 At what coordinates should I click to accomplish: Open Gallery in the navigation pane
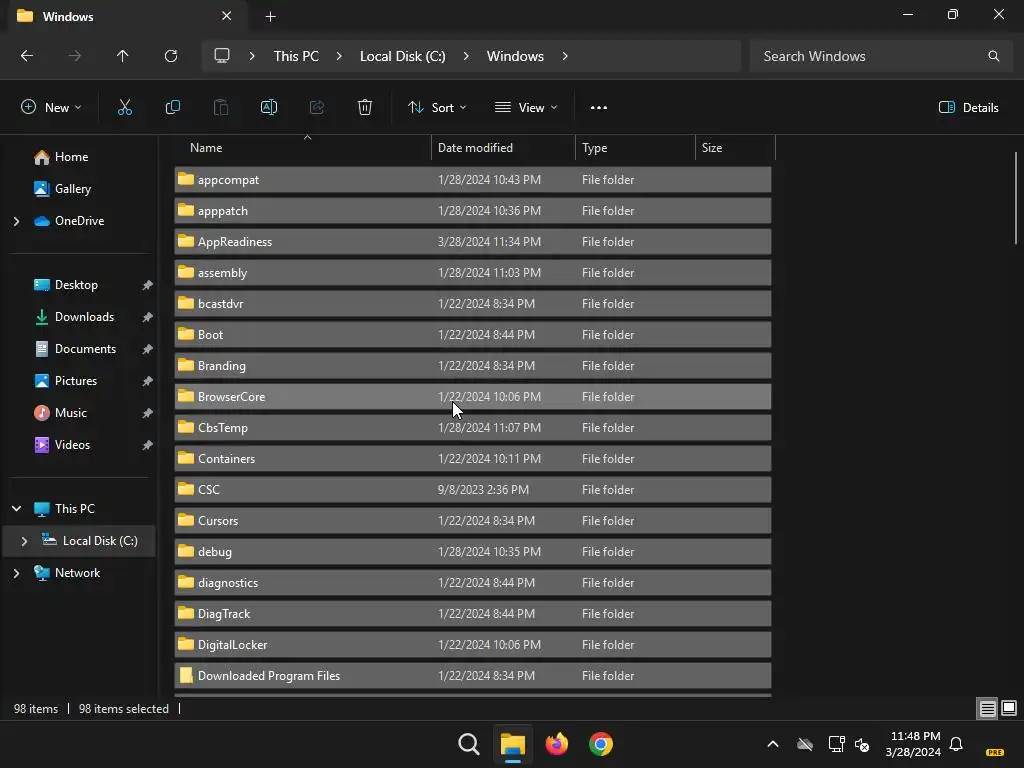[72, 189]
